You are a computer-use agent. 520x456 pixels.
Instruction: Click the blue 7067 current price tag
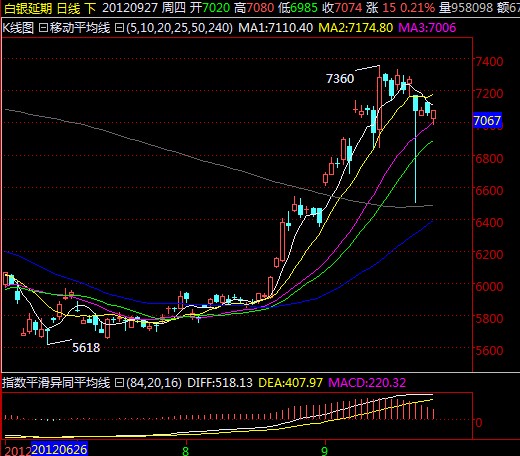point(487,120)
